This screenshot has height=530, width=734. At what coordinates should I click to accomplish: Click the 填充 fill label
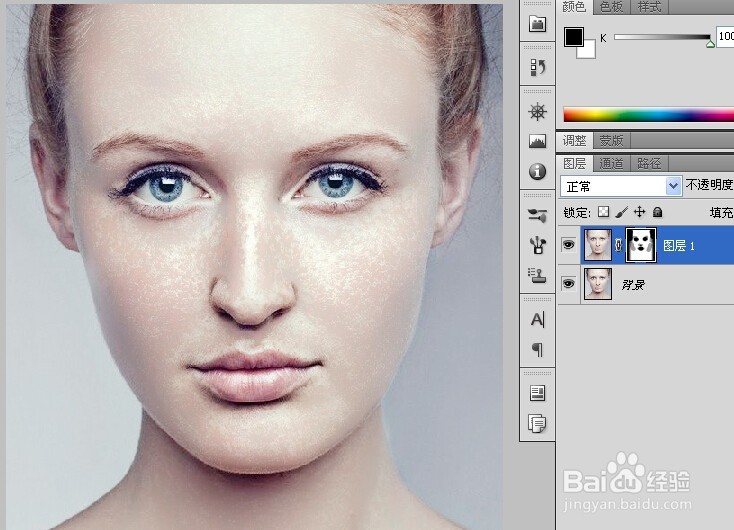coord(721,213)
